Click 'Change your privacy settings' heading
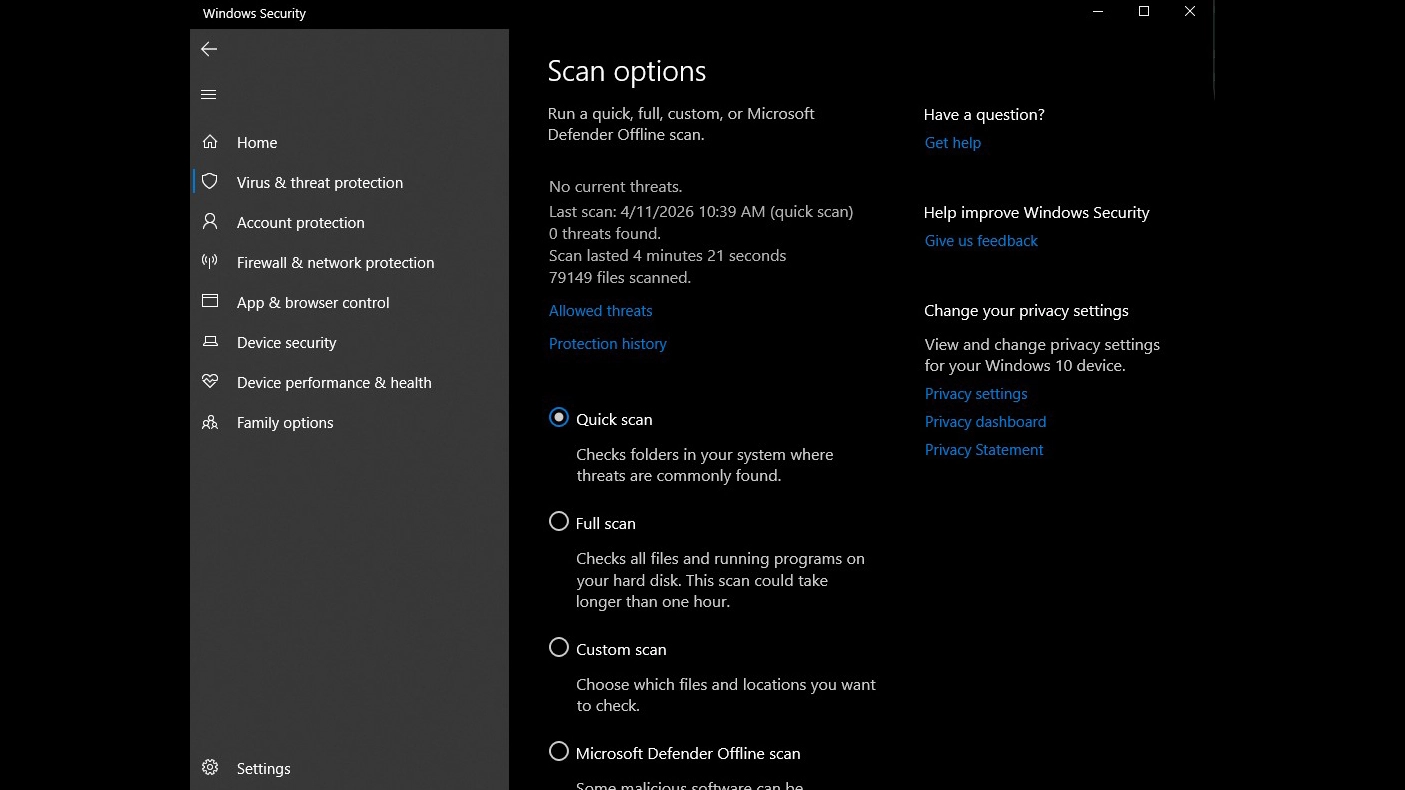This screenshot has width=1405, height=790. [1026, 311]
